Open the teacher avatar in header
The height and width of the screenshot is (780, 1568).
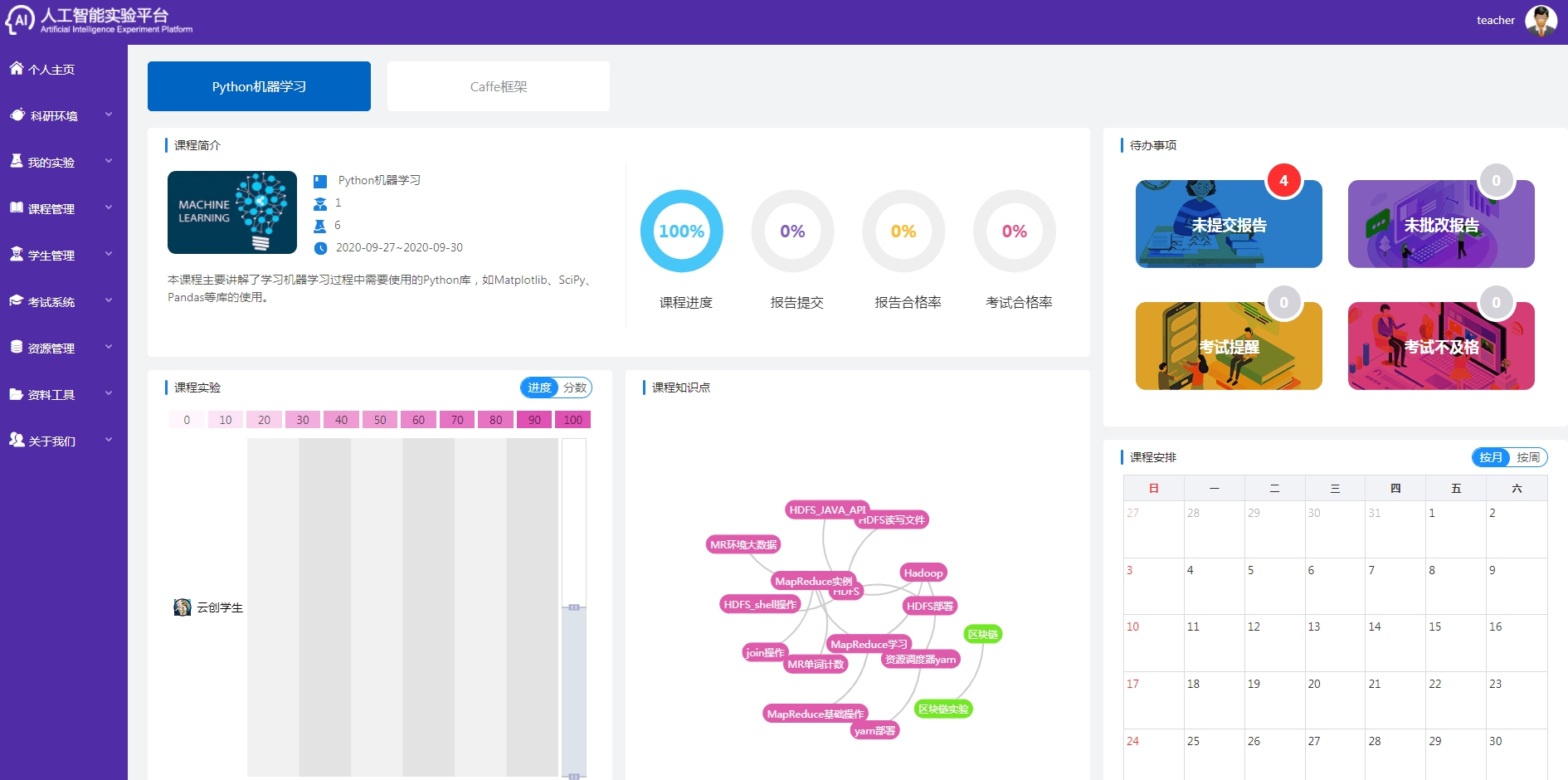pos(1541,21)
